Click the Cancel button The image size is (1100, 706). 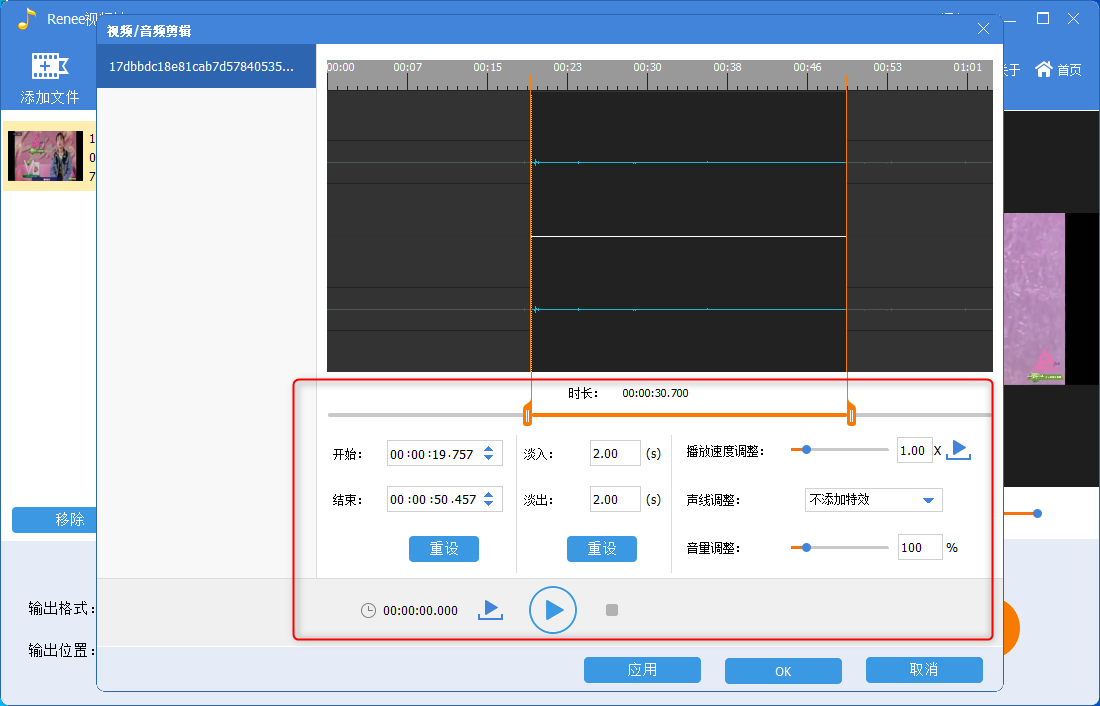click(x=924, y=670)
